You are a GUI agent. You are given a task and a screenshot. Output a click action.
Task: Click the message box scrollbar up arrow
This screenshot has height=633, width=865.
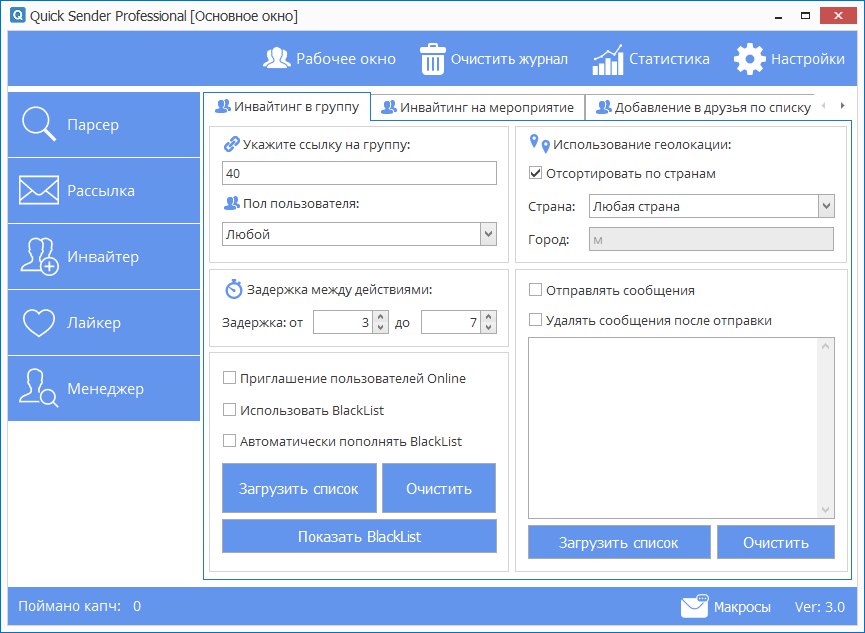pyautogui.click(x=826, y=346)
